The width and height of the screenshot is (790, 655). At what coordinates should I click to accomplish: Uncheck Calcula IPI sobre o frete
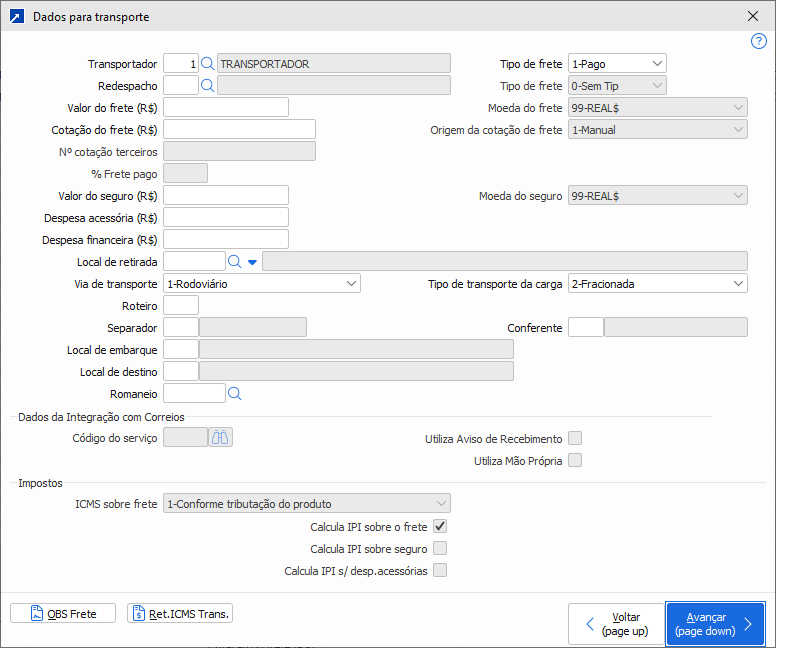click(440, 526)
